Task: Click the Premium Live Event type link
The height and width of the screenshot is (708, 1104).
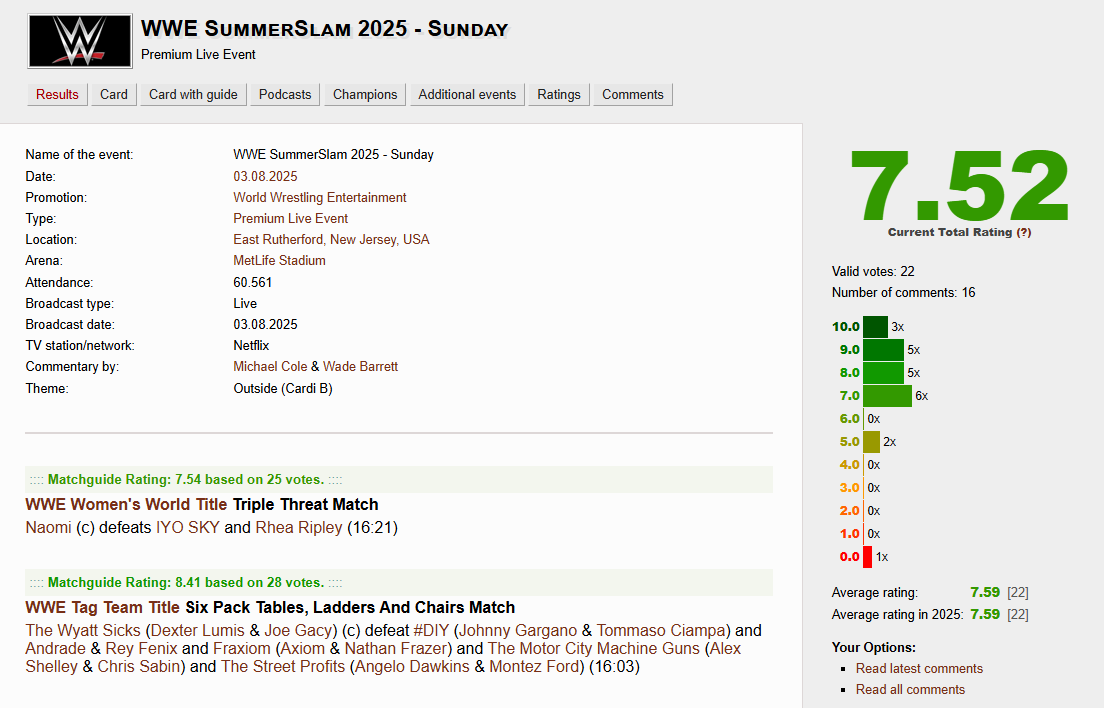Action: pos(291,218)
